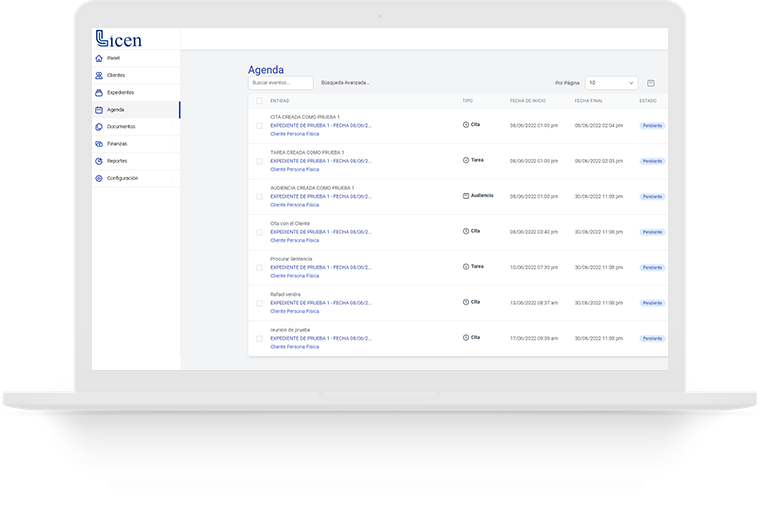Click the Buscar eventos search field
This screenshot has width=760, height=515.
[280, 83]
